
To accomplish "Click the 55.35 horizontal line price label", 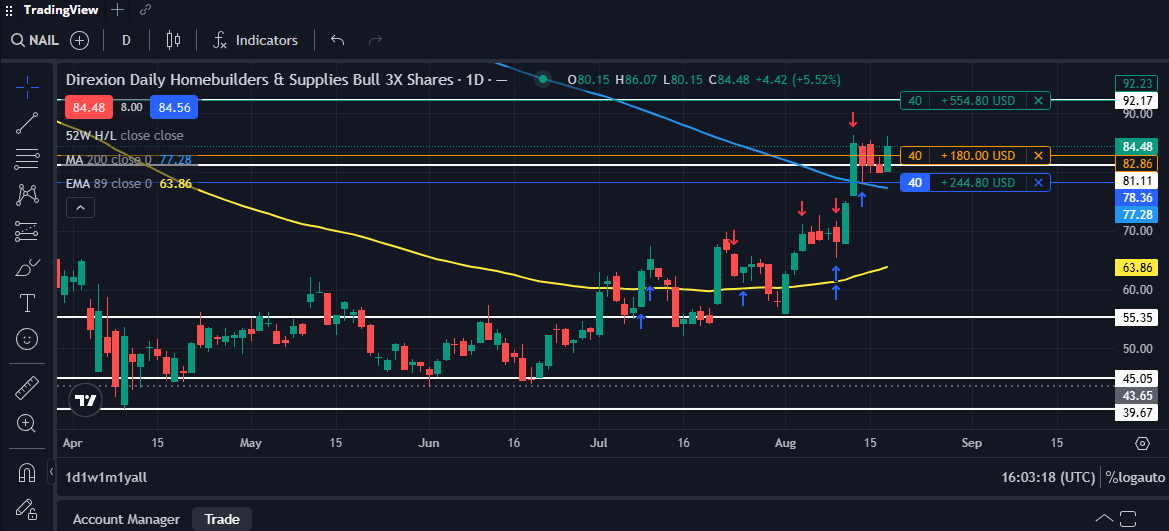I will point(1135,318).
